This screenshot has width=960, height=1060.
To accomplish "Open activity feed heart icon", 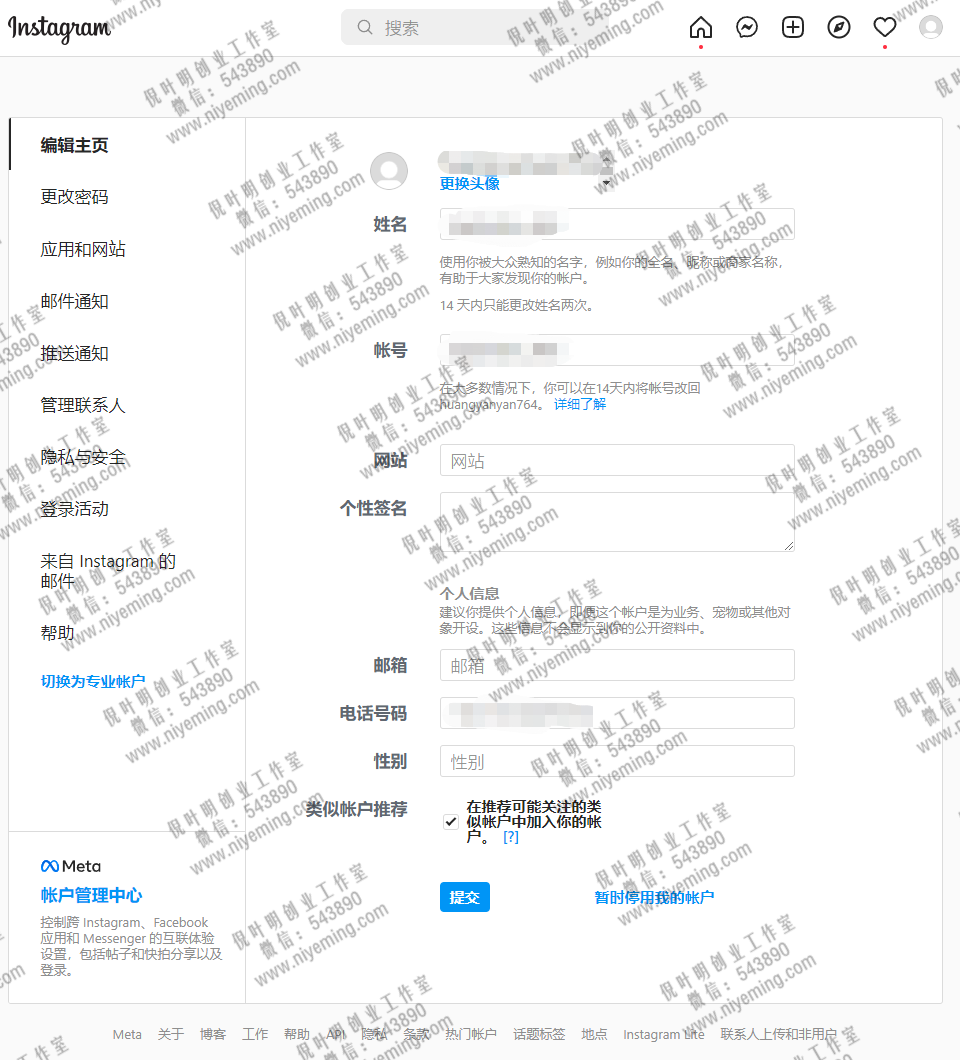I will 884,27.
